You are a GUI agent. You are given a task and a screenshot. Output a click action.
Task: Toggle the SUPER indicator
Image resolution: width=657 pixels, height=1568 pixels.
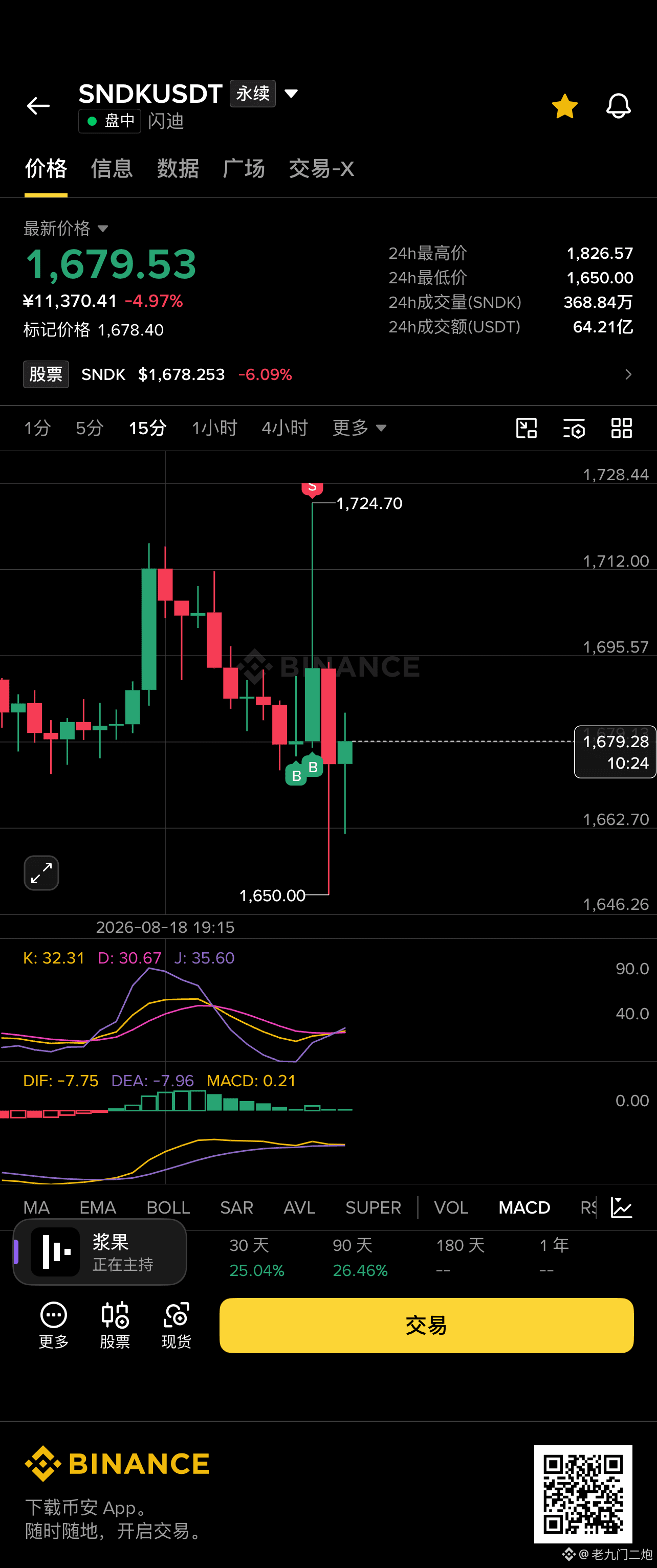coord(373,1207)
